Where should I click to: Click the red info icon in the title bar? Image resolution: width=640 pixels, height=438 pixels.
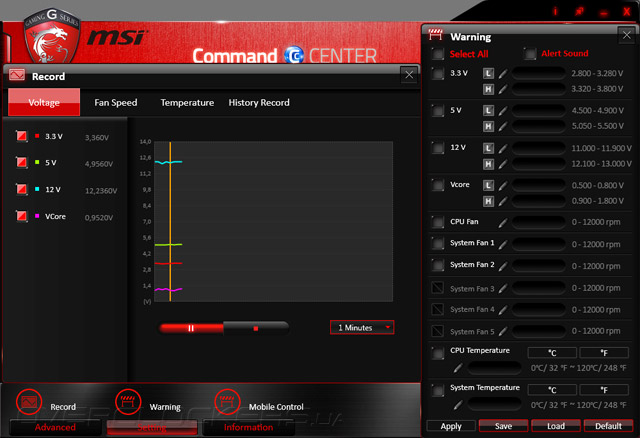pyautogui.click(x=555, y=11)
